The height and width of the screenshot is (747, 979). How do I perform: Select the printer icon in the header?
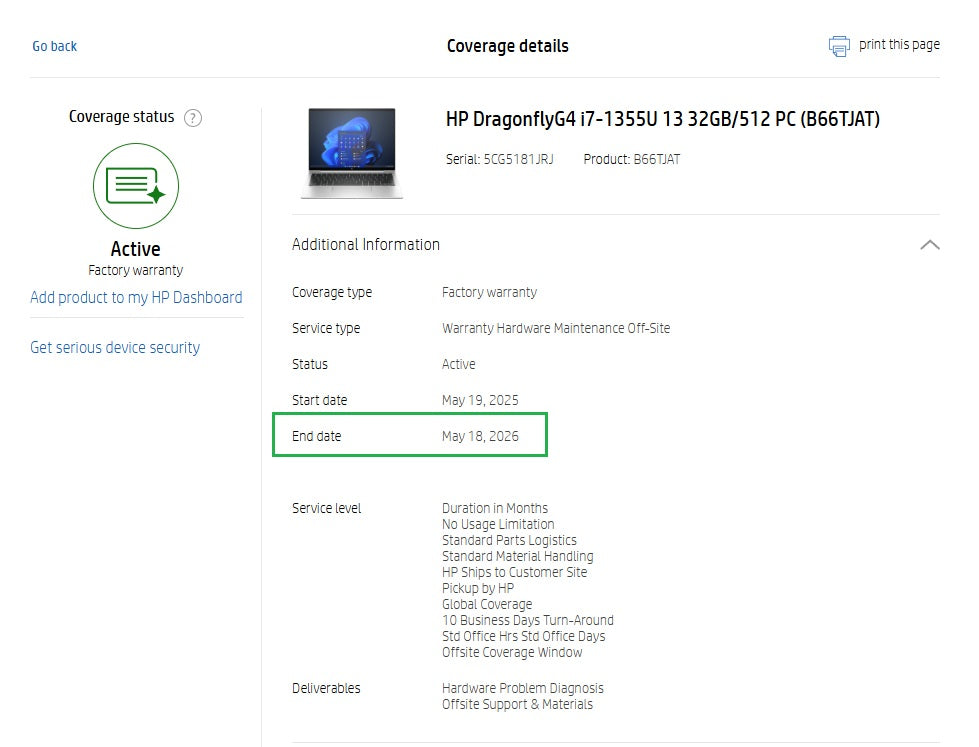pyautogui.click(x=838, y=45)
